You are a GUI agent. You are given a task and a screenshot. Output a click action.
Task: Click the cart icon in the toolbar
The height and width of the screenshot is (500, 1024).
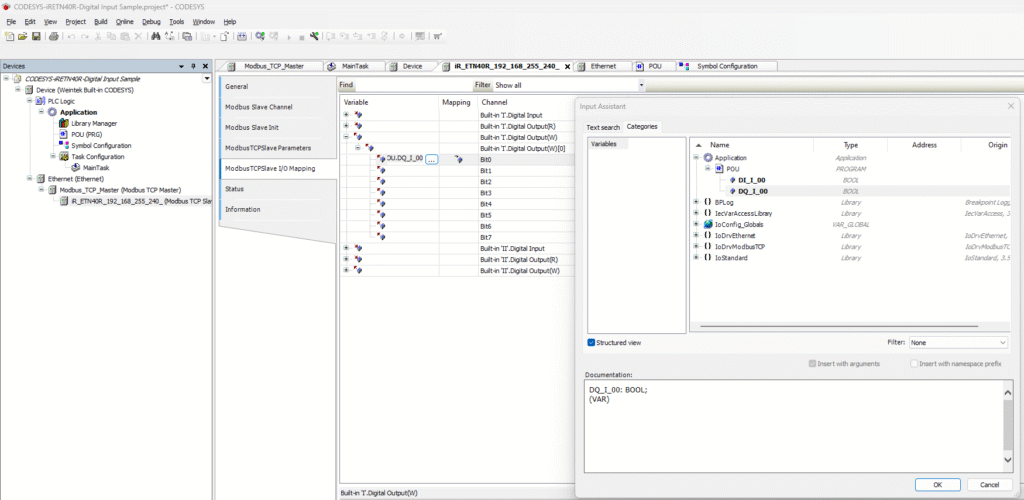pos(438,36)
